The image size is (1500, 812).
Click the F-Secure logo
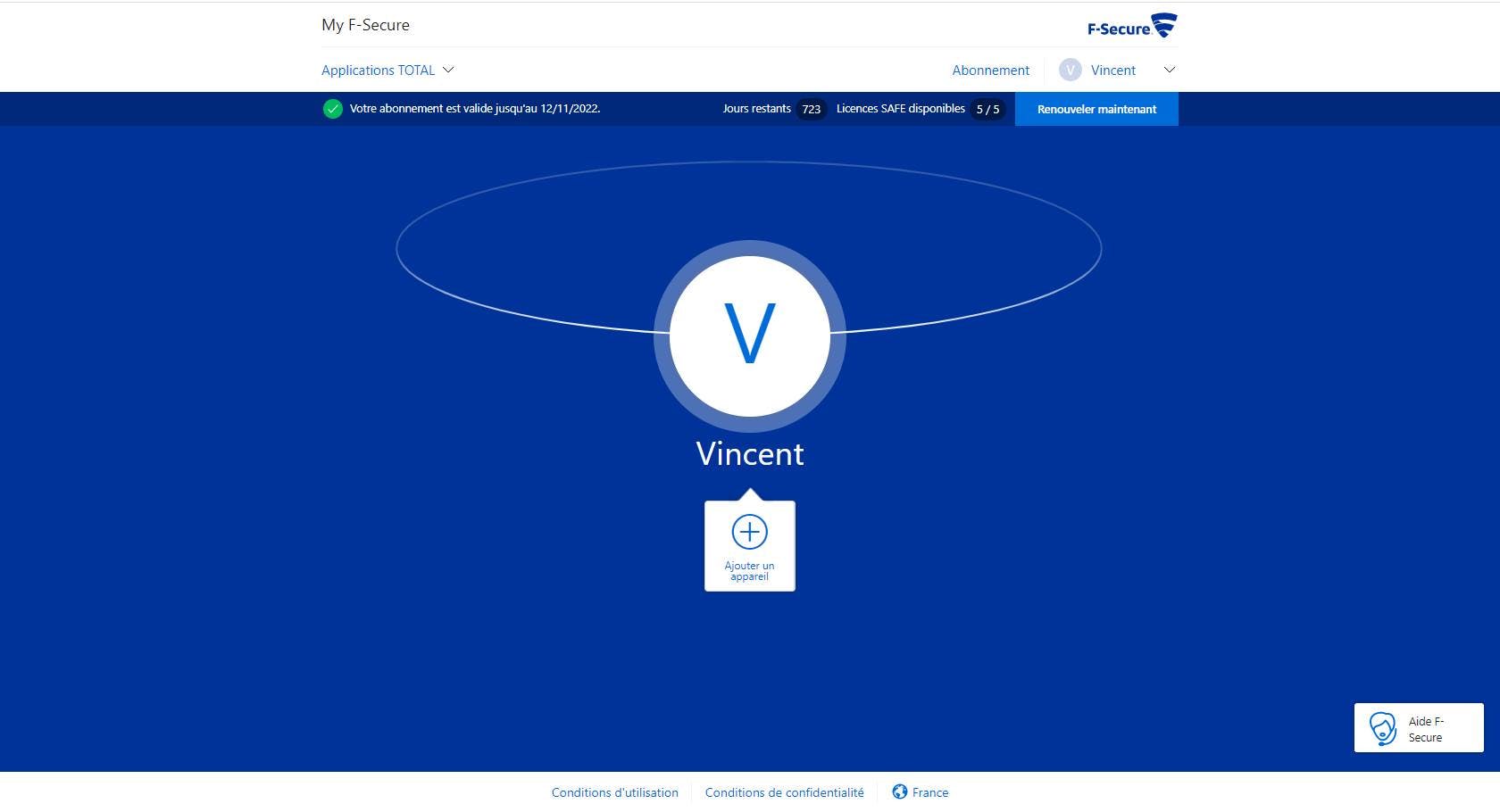point(1131,26)
